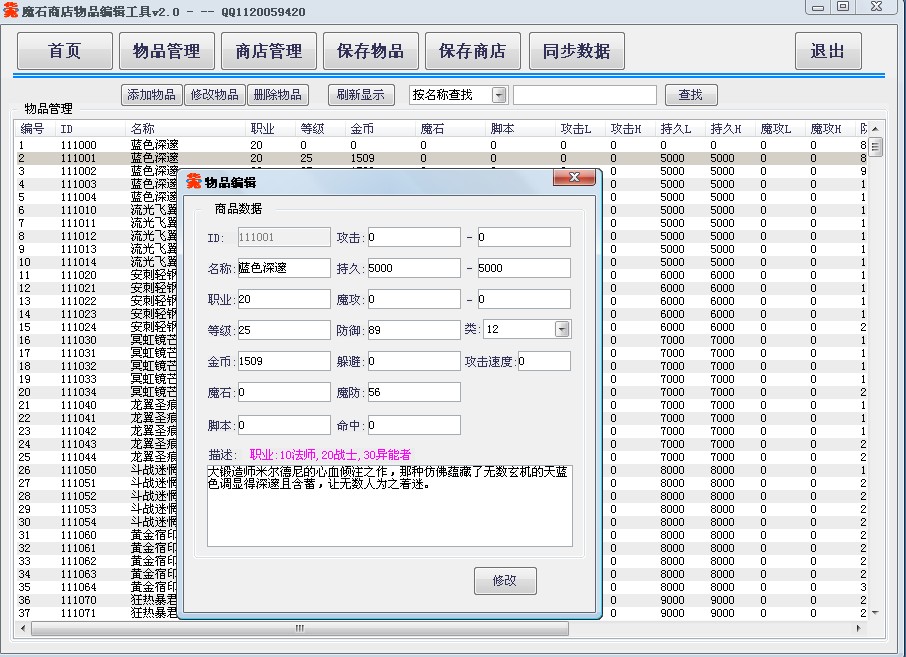906x657 pixels.
Task: Click the 修改 button in edit dialog
Action: pyautogui.click(x=505, y=581)
